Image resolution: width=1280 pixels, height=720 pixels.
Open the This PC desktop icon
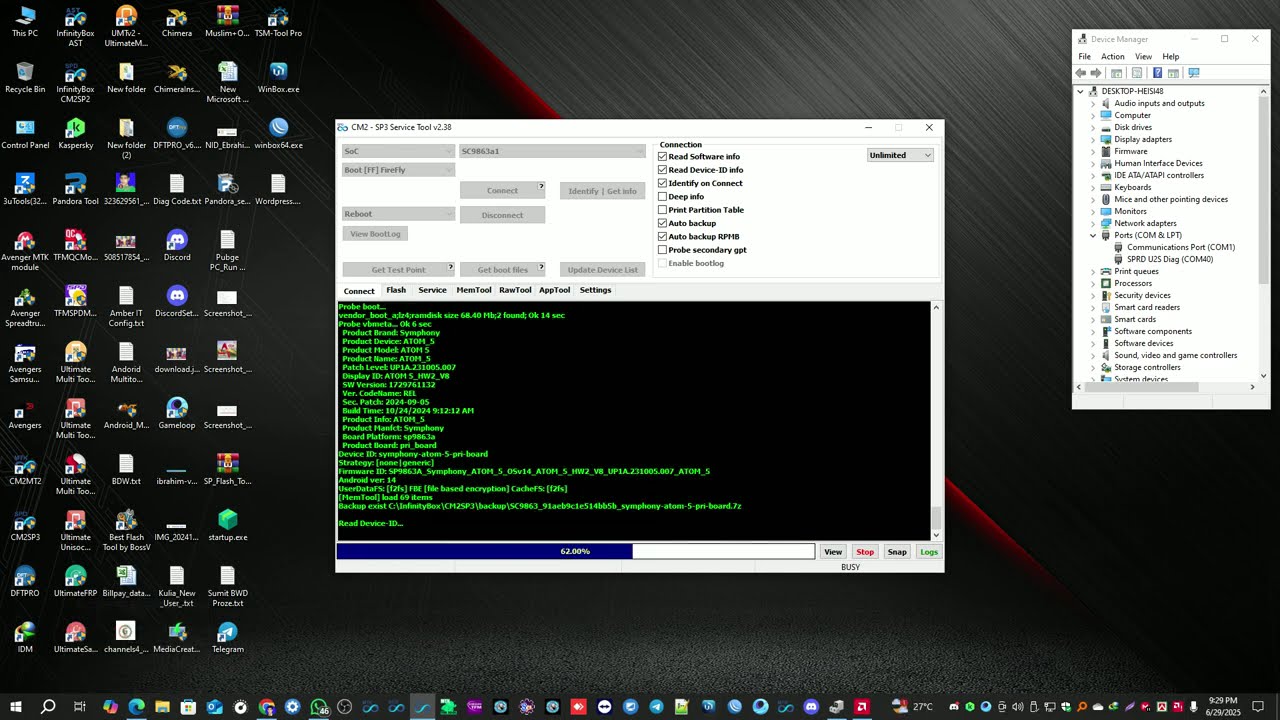pos(25,22)
